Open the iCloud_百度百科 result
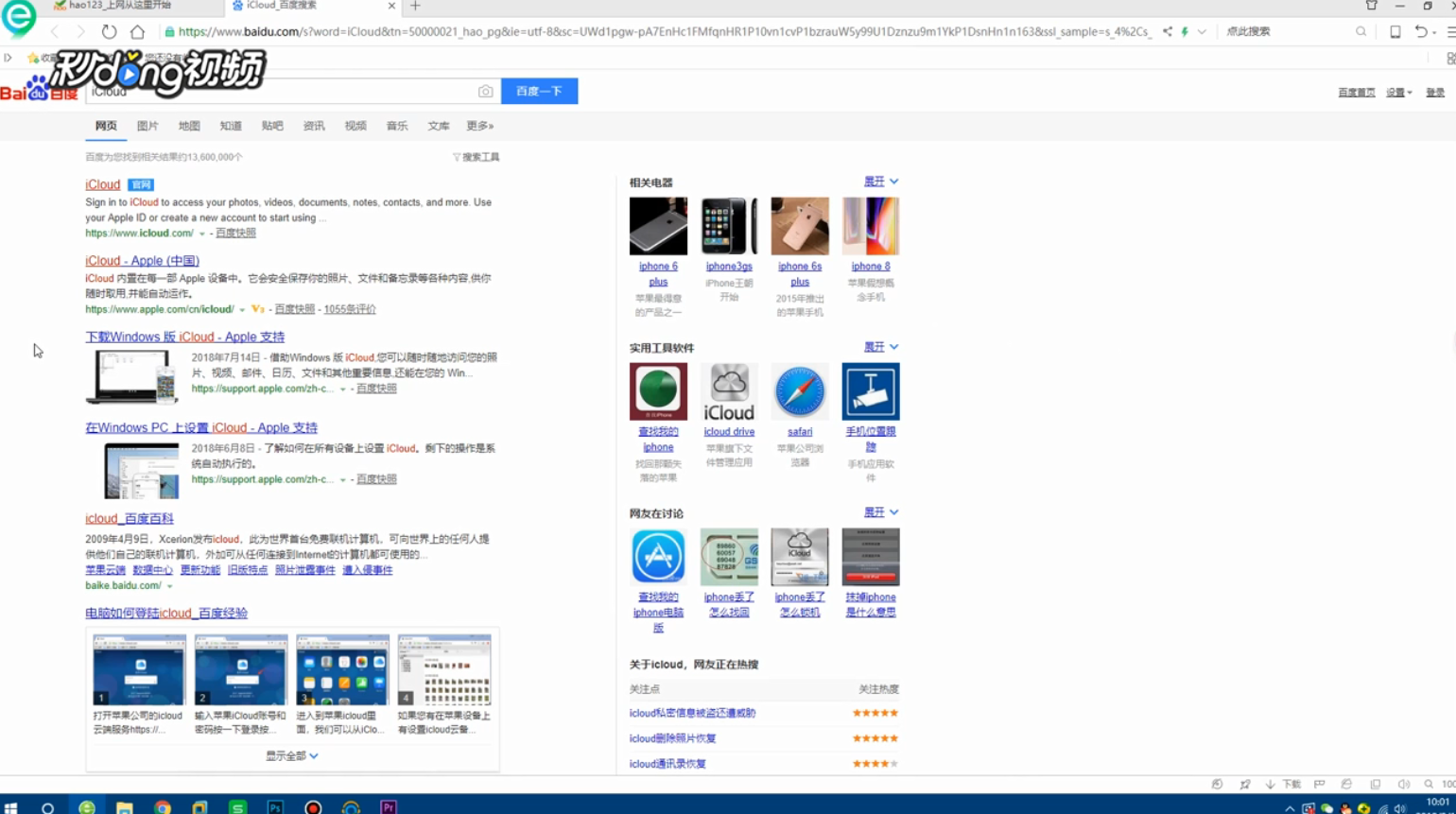This screenshot has width=1456, height=814. 130,518
